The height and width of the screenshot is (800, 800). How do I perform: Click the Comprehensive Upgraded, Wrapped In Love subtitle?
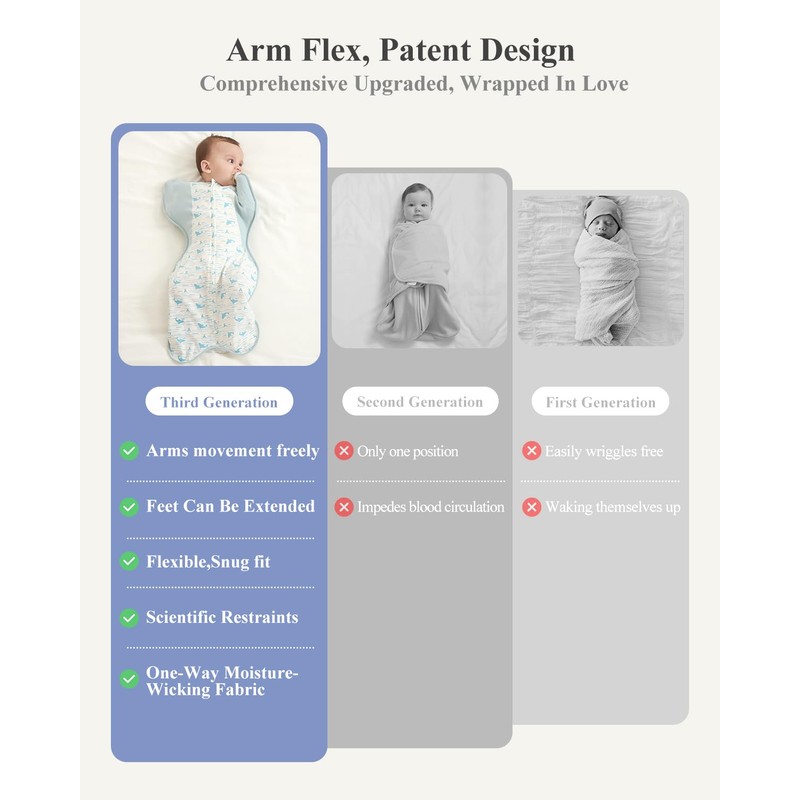tap(414, 83)
